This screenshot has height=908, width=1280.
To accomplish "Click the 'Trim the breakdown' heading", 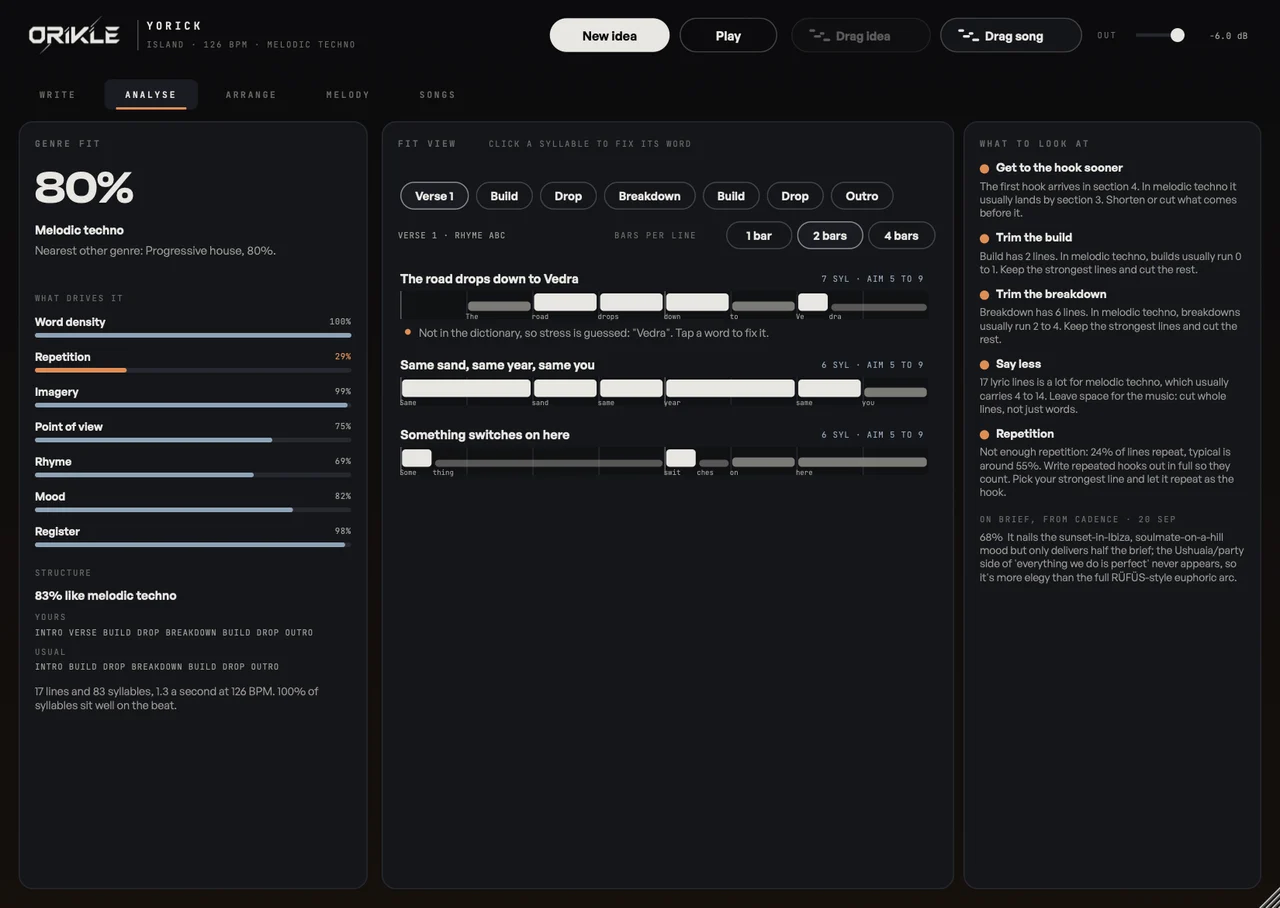I will 1051,294.
